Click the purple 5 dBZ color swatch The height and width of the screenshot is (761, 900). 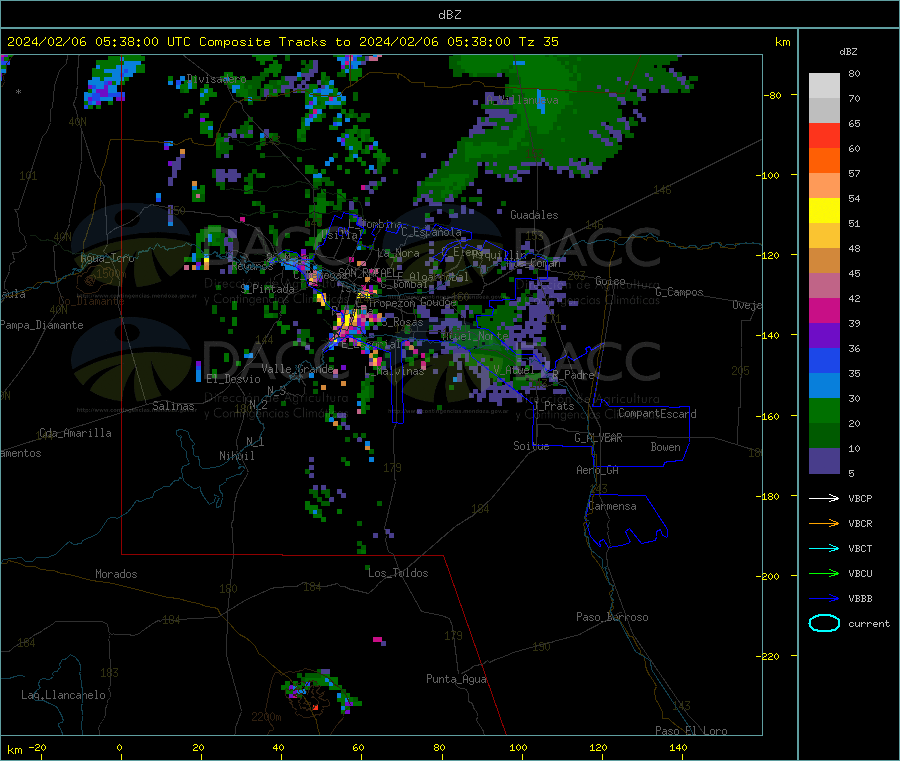[x=824, y=461]
